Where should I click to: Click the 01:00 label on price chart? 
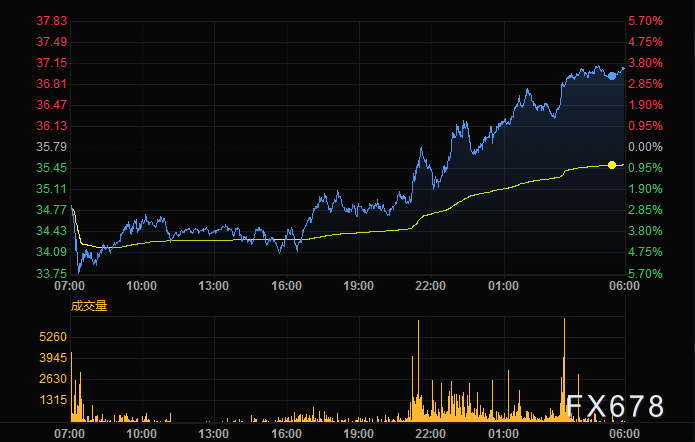coord(504,286)
